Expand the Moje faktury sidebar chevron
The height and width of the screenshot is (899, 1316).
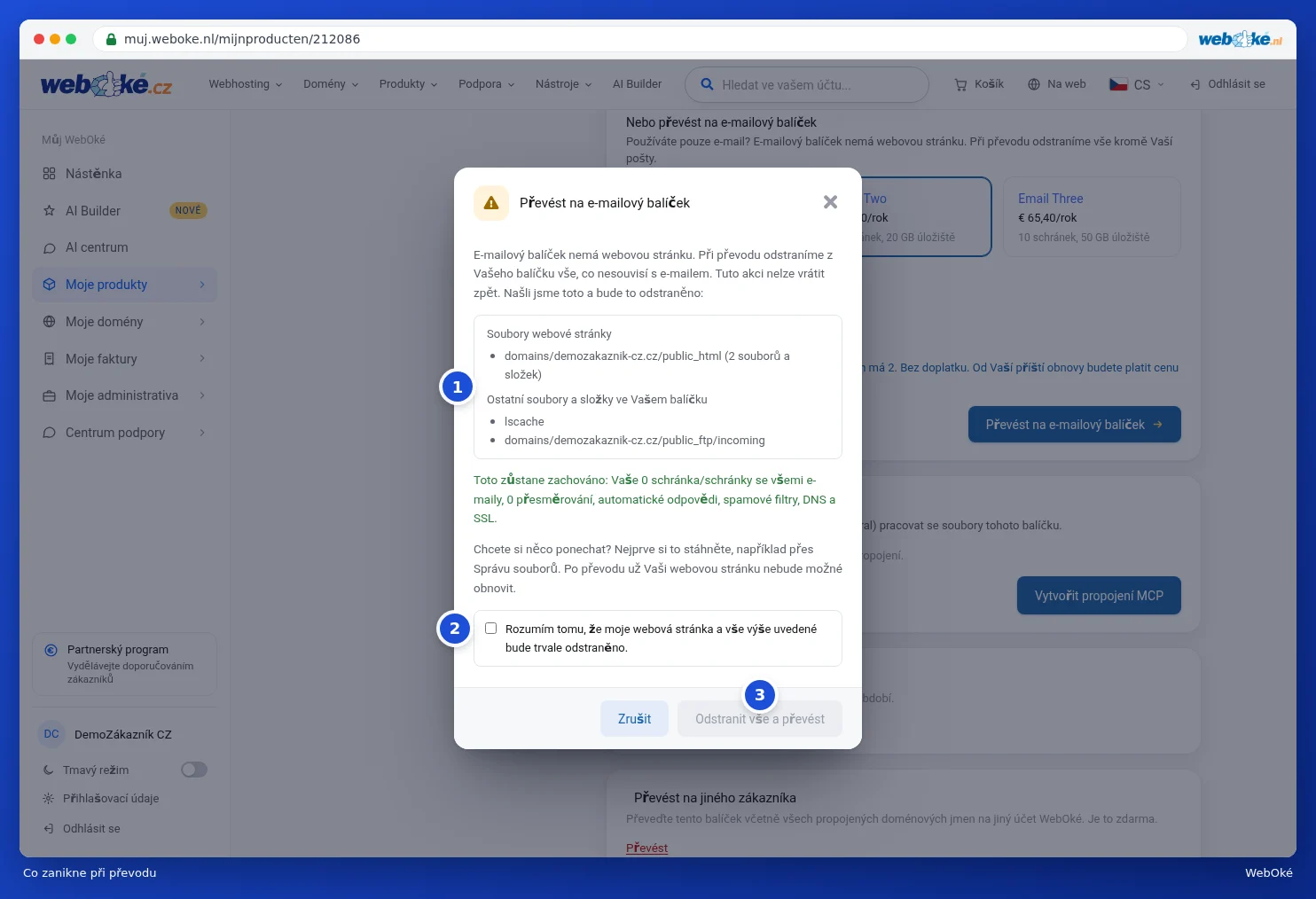(202, 359)
